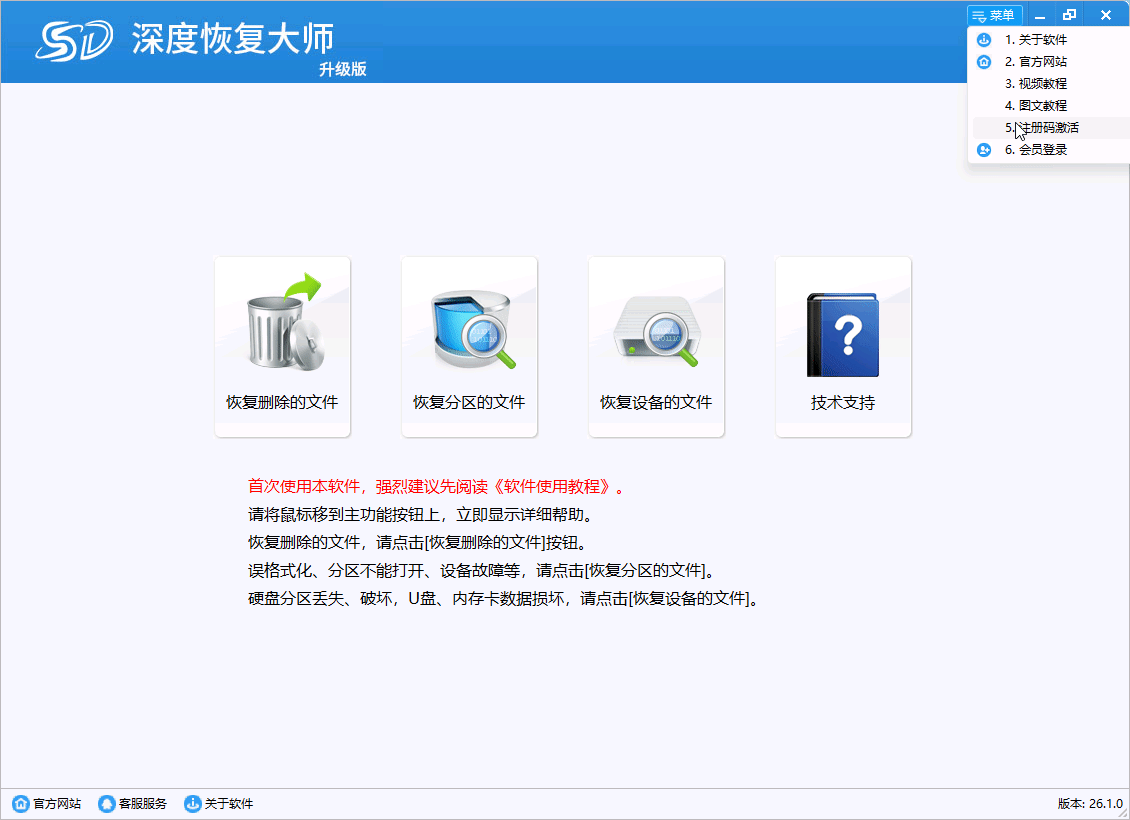
Task: Open 关于软件 from the bottom status bar
Action: 219,804
